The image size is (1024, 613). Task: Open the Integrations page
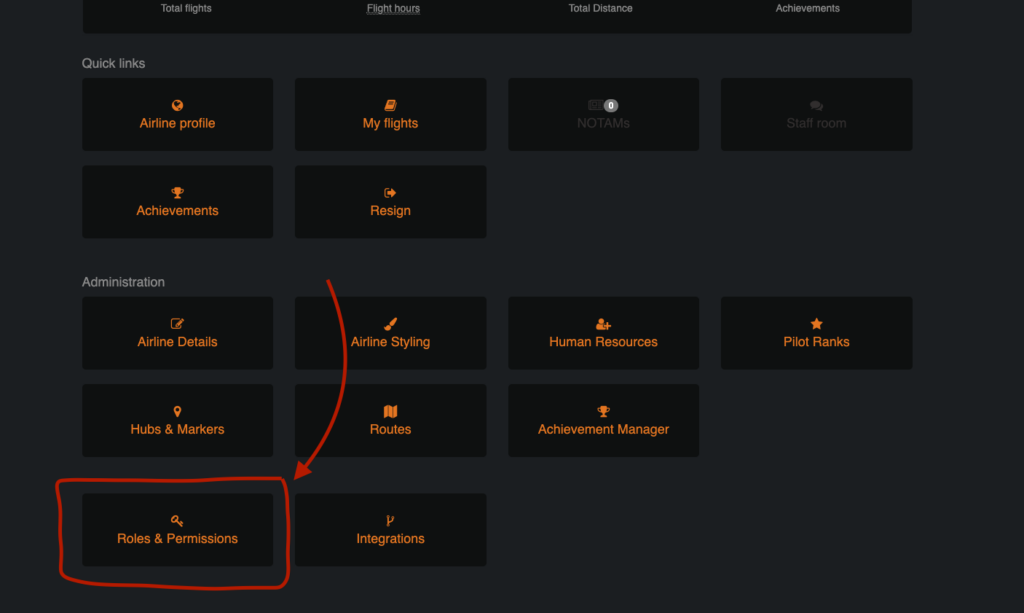(391, 529)
